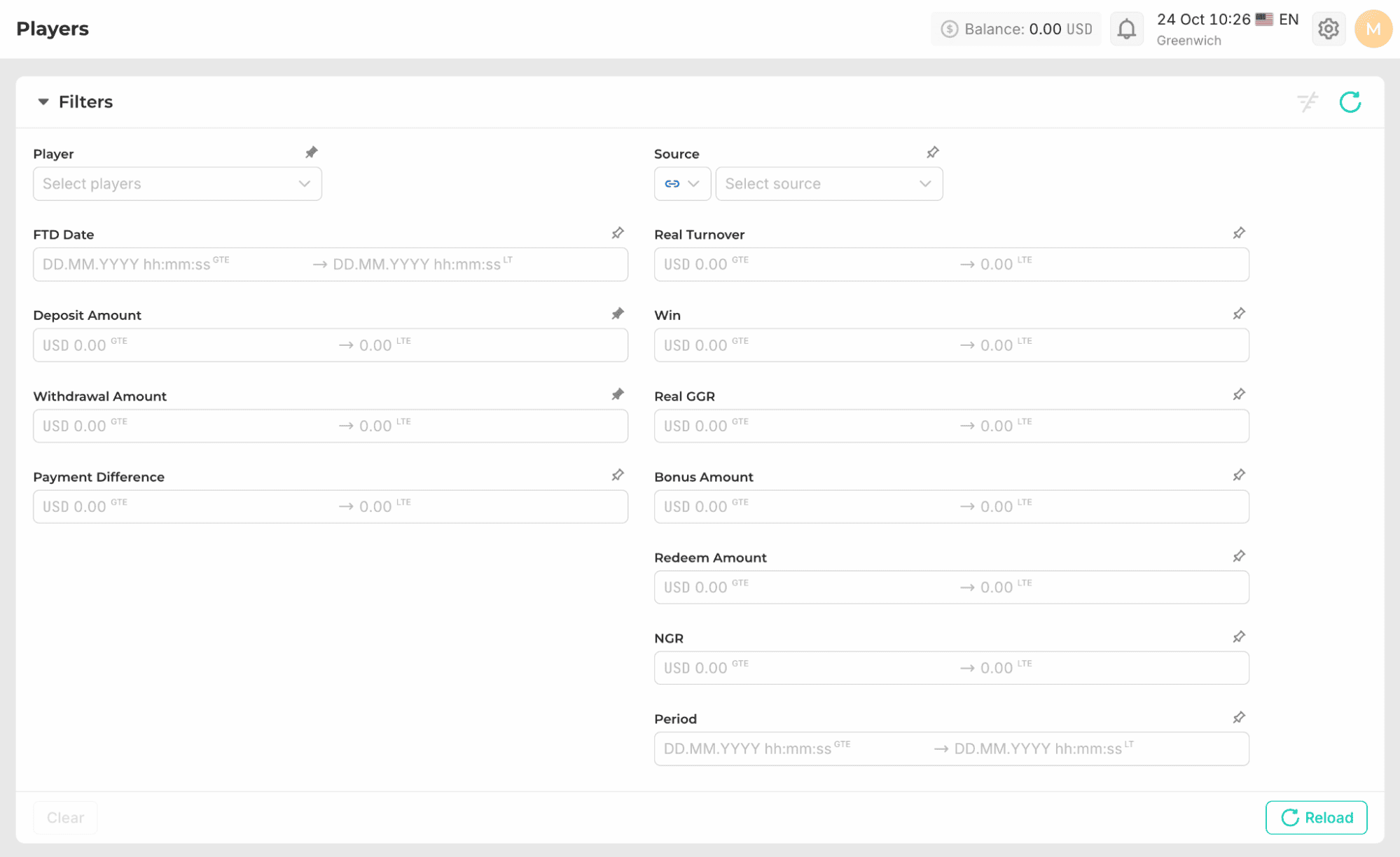Unpin the Deposit Amount filter
Image resolution: width=1400 pixels, height=857 pixels.
617,314
